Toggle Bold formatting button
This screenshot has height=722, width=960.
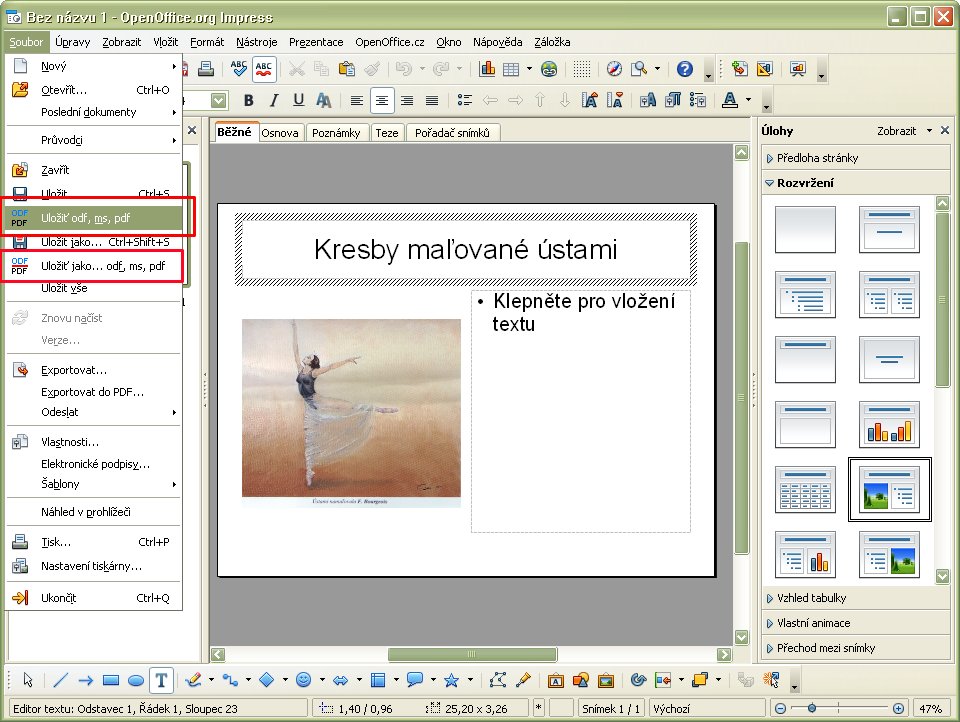tap(249, 100)
